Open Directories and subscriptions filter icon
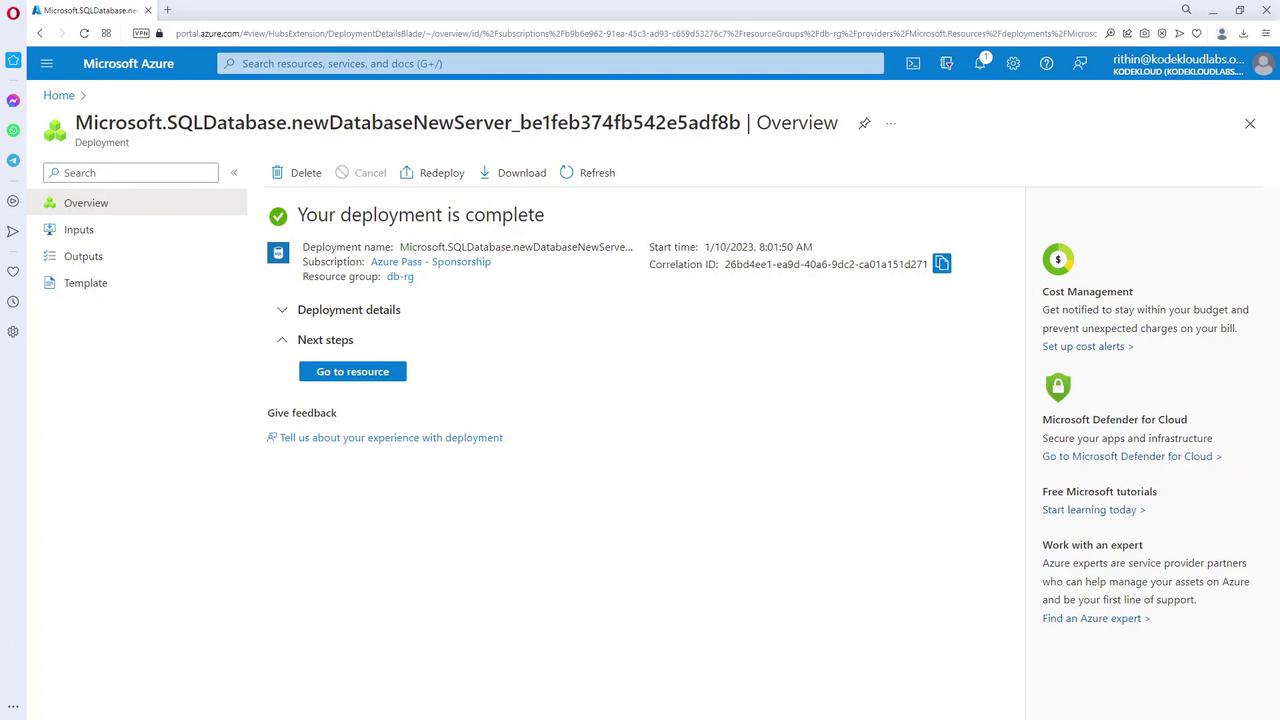The image size is (1280, 720). [947, 63]
